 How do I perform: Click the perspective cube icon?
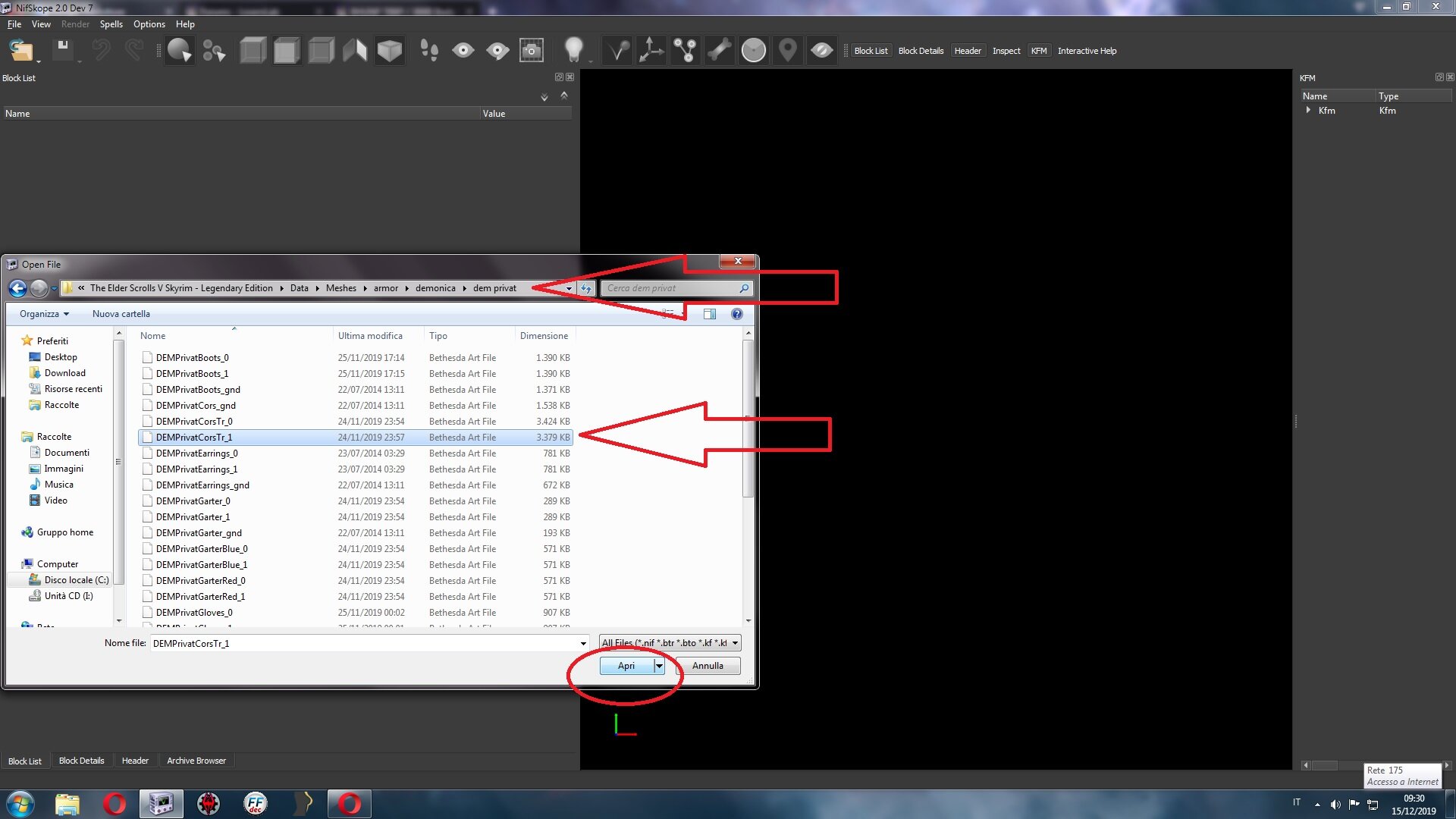tap(389, 51)
